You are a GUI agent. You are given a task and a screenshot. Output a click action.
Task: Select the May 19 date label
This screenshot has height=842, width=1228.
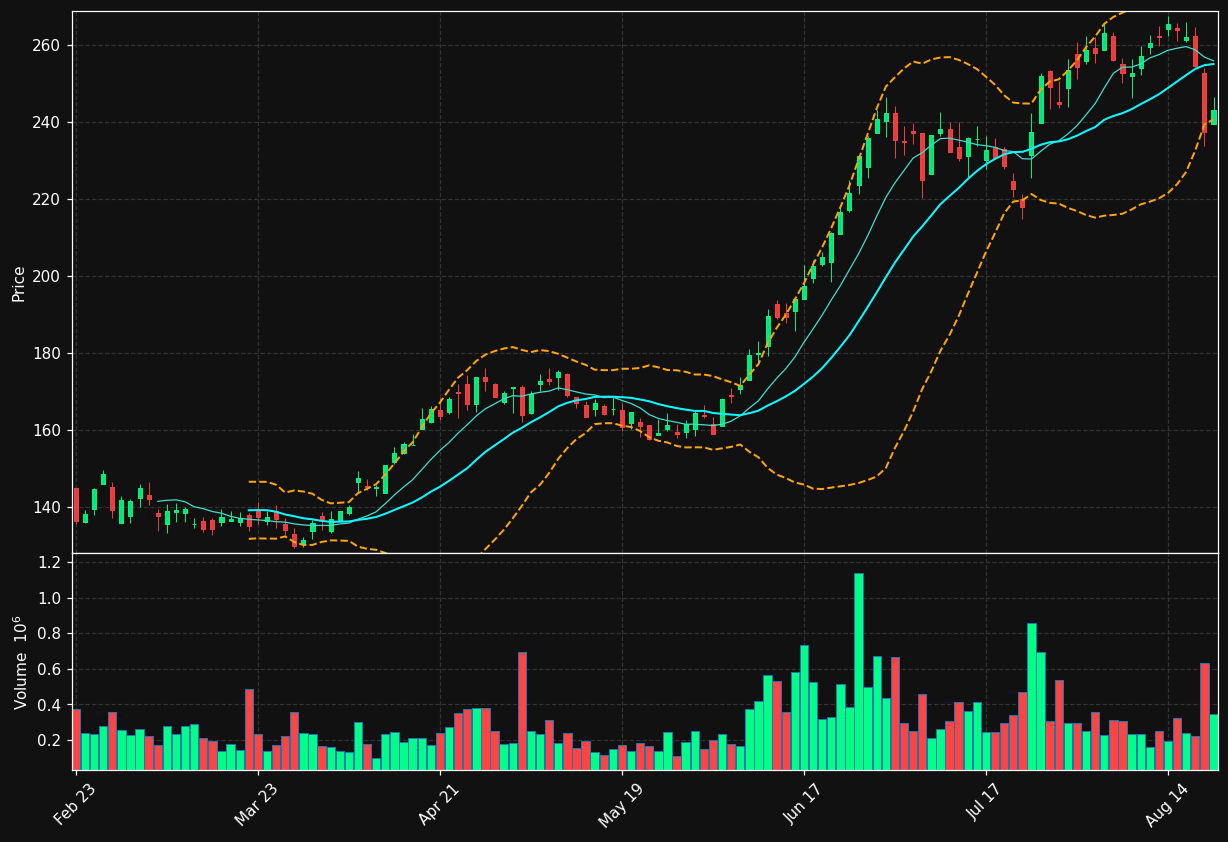pos(620,803)
